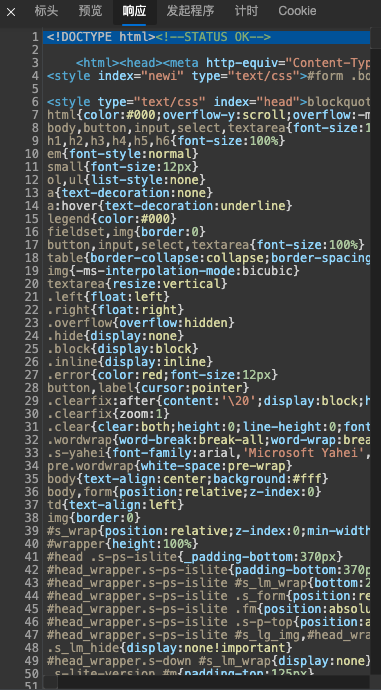Click line pre.wordwrap{white-space:pre-wrap}
This screenshot has width=381, height=690.
[x=170, y=466]
